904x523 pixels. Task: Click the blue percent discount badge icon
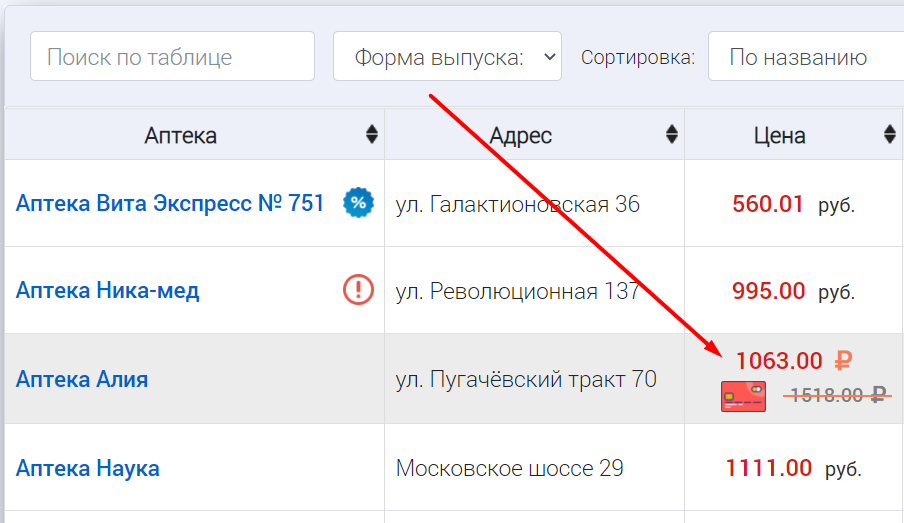358,204
